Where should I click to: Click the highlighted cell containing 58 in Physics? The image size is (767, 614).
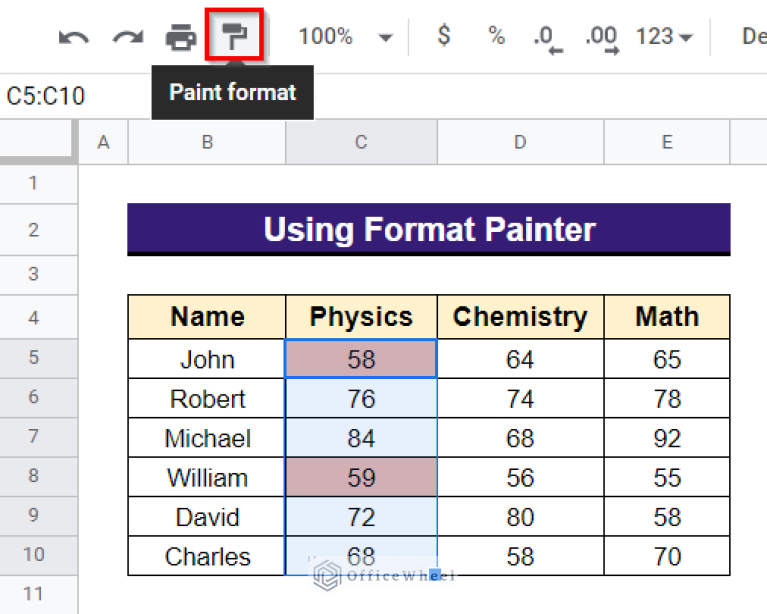tap(361, 359)
